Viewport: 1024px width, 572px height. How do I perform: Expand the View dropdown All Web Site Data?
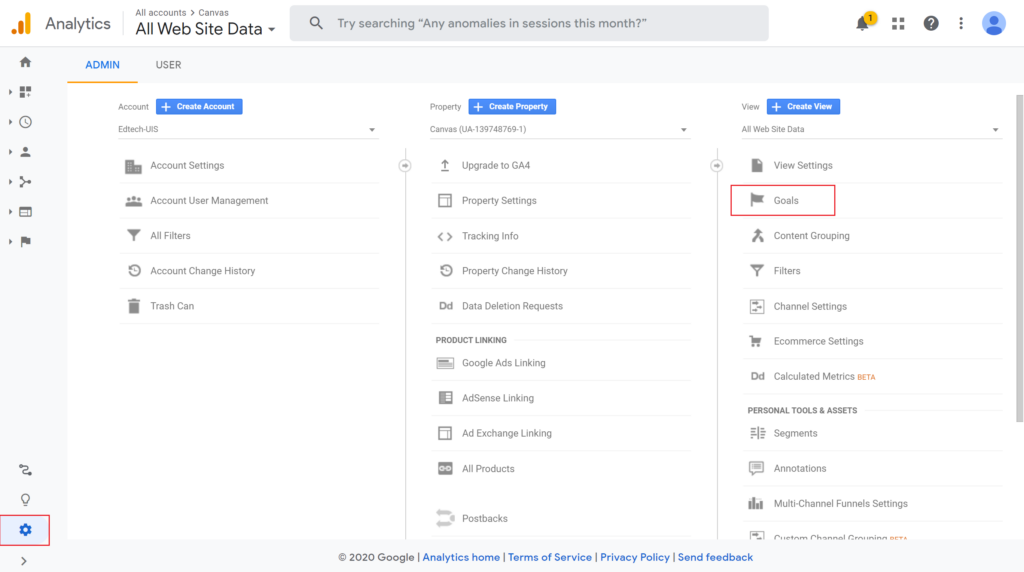(x=871, y=129)
